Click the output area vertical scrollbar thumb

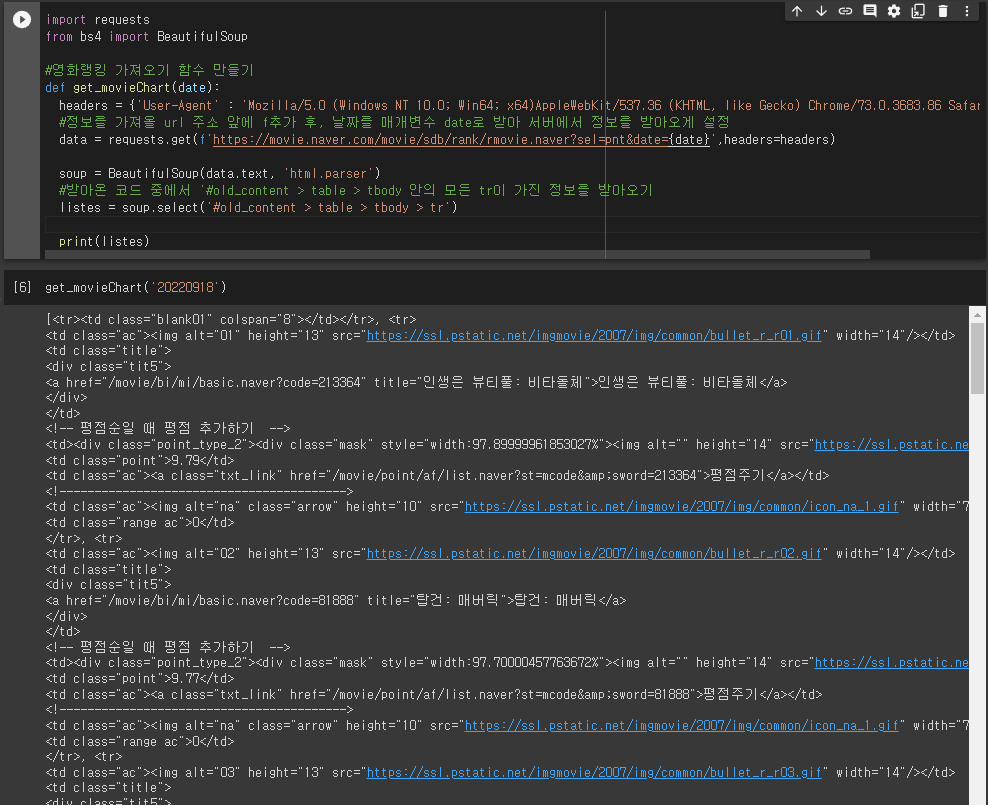977,358
